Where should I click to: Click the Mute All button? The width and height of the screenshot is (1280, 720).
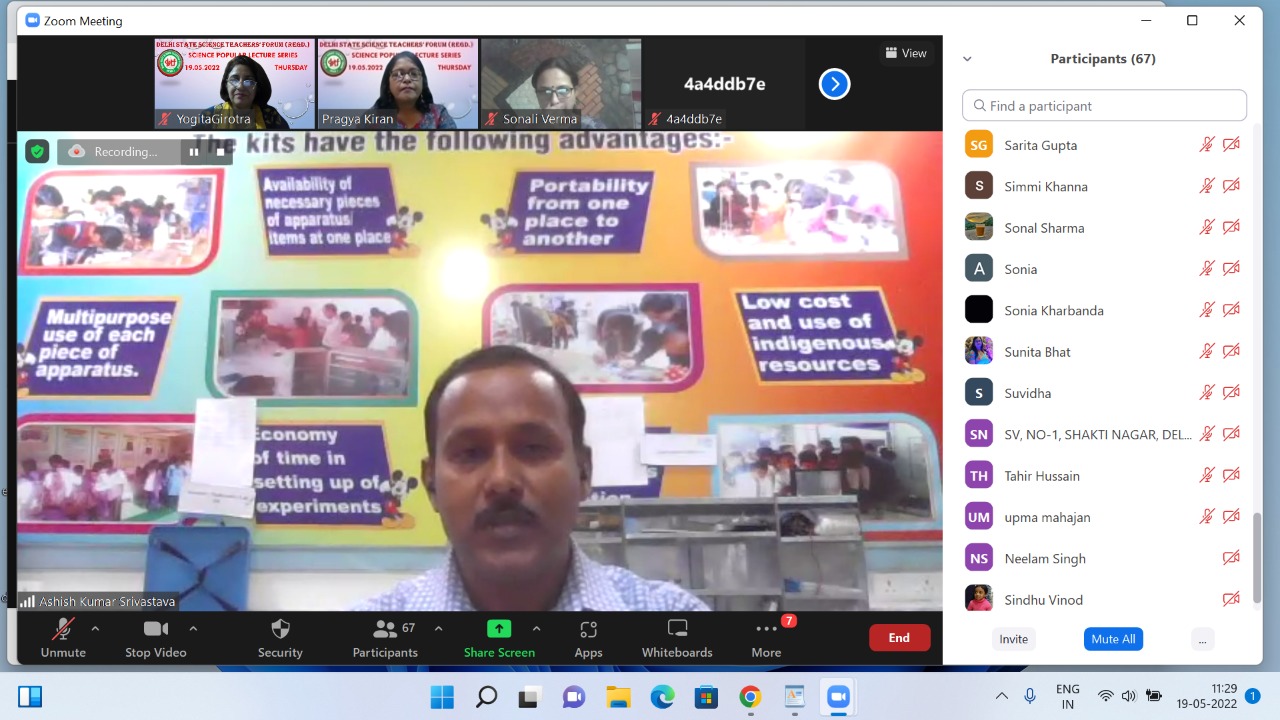point(1113,639)
